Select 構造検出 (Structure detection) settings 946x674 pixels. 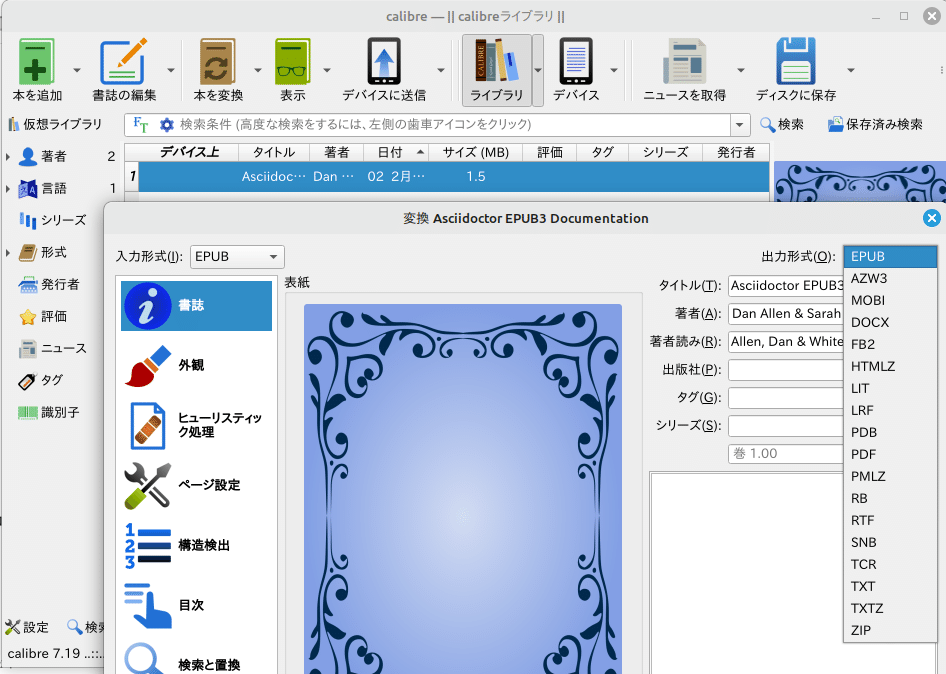pos(195,544)
